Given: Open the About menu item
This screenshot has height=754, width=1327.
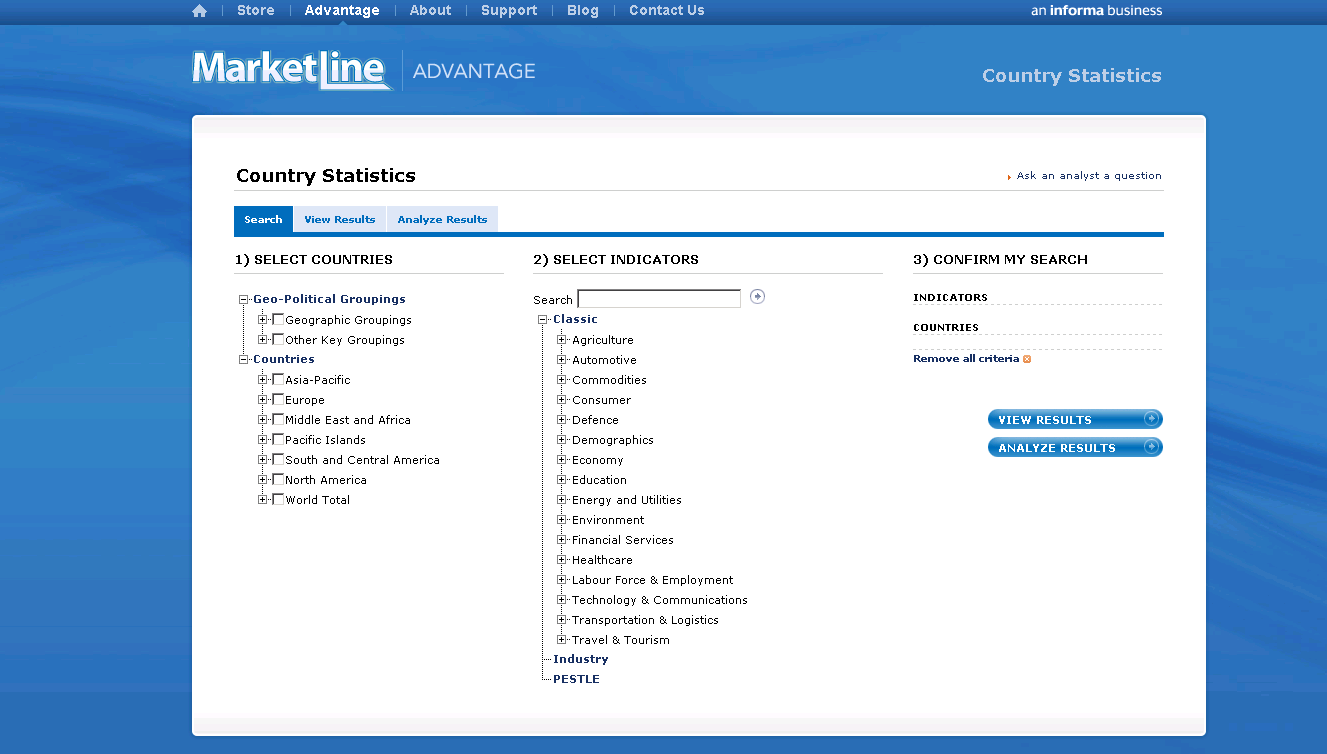Looking at the screenshot, I should pos(431,11).
